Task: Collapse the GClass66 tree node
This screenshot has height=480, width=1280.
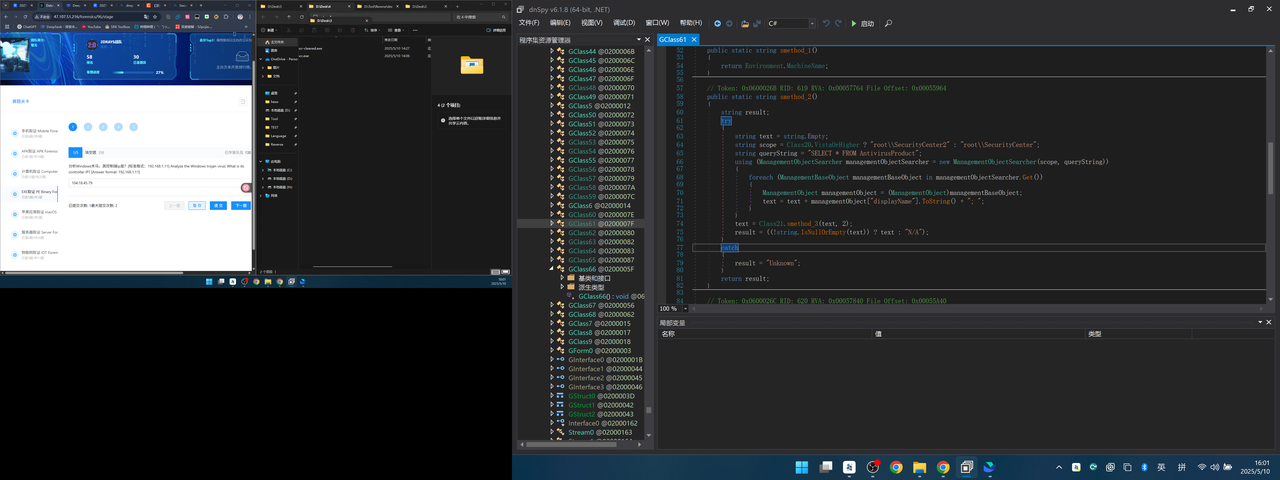Action: tap(551, 269)
